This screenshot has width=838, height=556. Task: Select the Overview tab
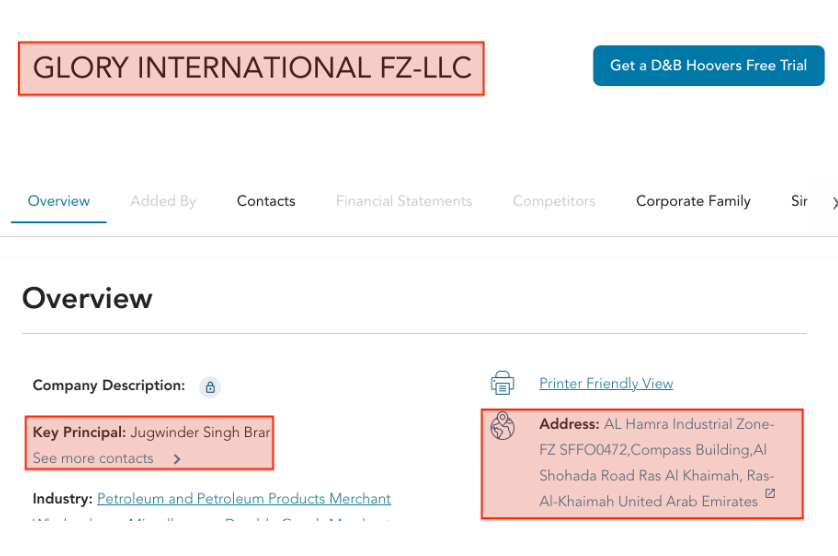pyautogui.click(x=59, y=201)
